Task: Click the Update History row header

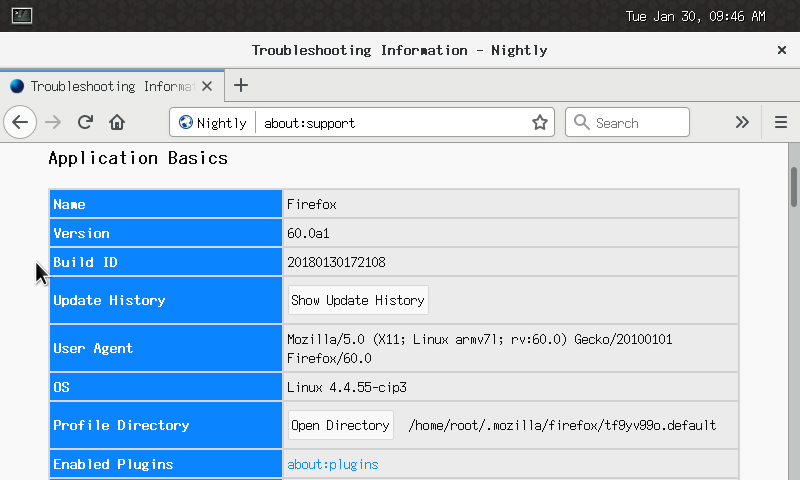Action: [166, 300]
